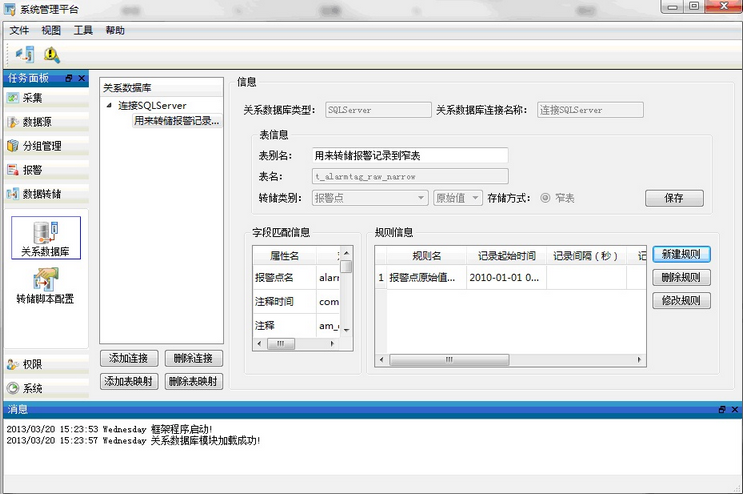
Task: Click the 关系数据库类型 SQLServer field
Action: (x=378, y=110)
